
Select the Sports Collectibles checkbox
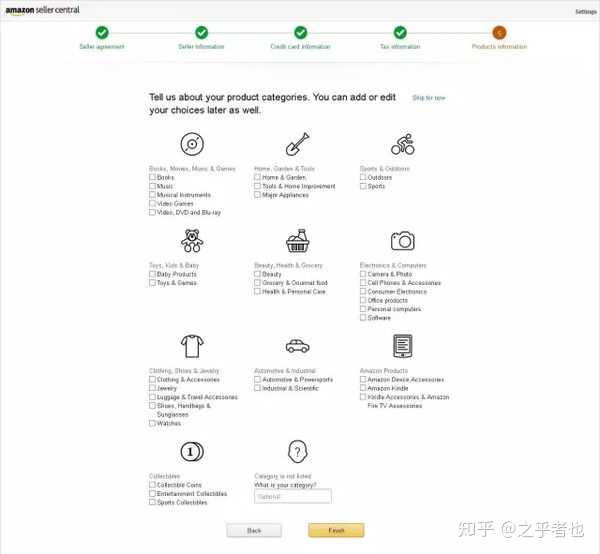(x=152, y=502)
